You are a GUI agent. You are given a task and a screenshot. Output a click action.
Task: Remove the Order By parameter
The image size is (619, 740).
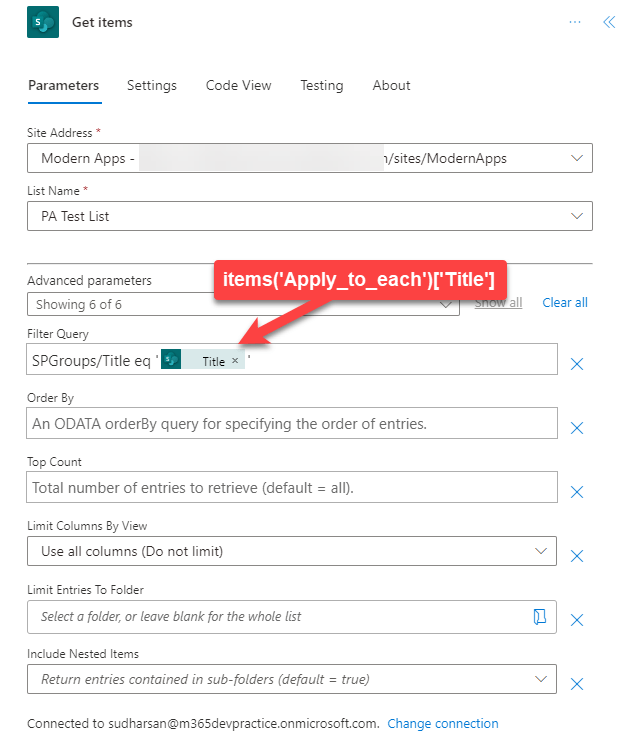coord(577,428)
